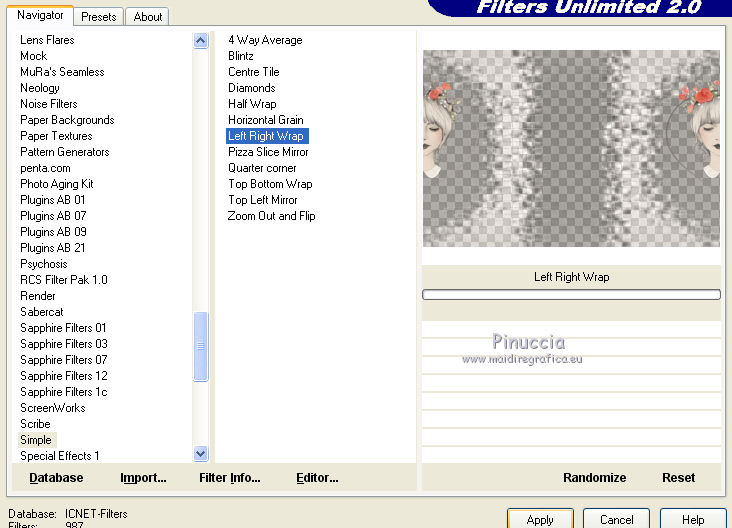Select Sapphire Filters 07 category
This screenshot has height=528, width=732.
coord(63,360)
